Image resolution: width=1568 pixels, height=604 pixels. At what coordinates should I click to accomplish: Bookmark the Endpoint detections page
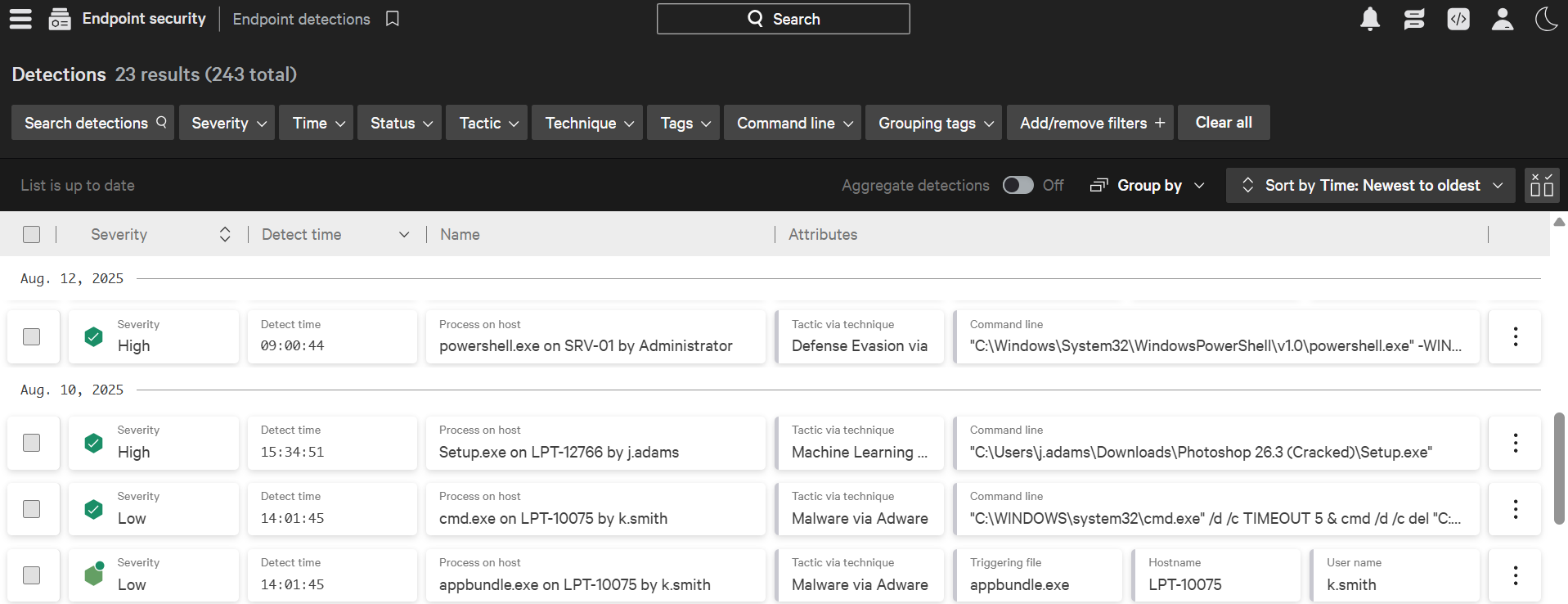[393, 19]
